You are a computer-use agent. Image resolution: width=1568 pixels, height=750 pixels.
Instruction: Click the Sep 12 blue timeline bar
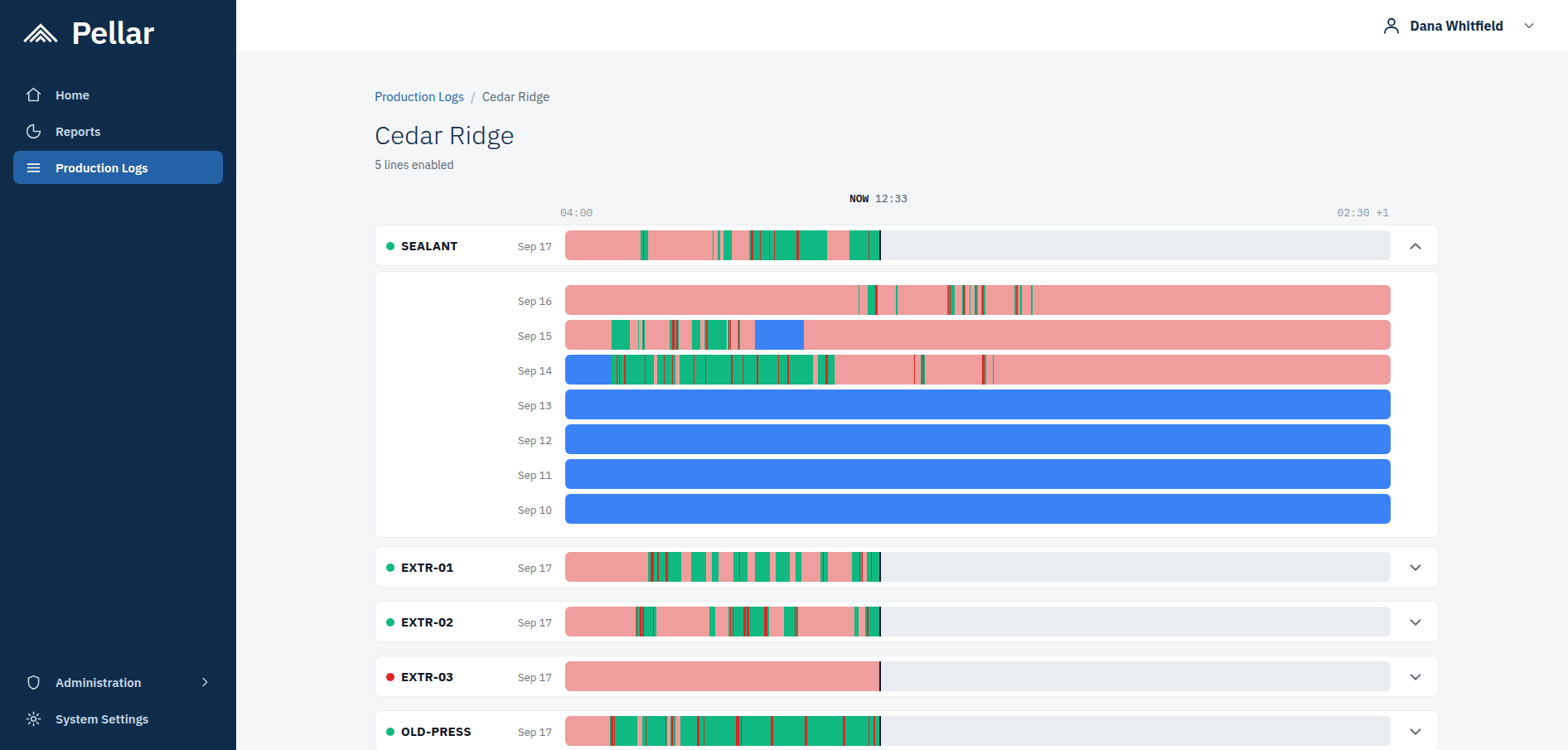978,439
